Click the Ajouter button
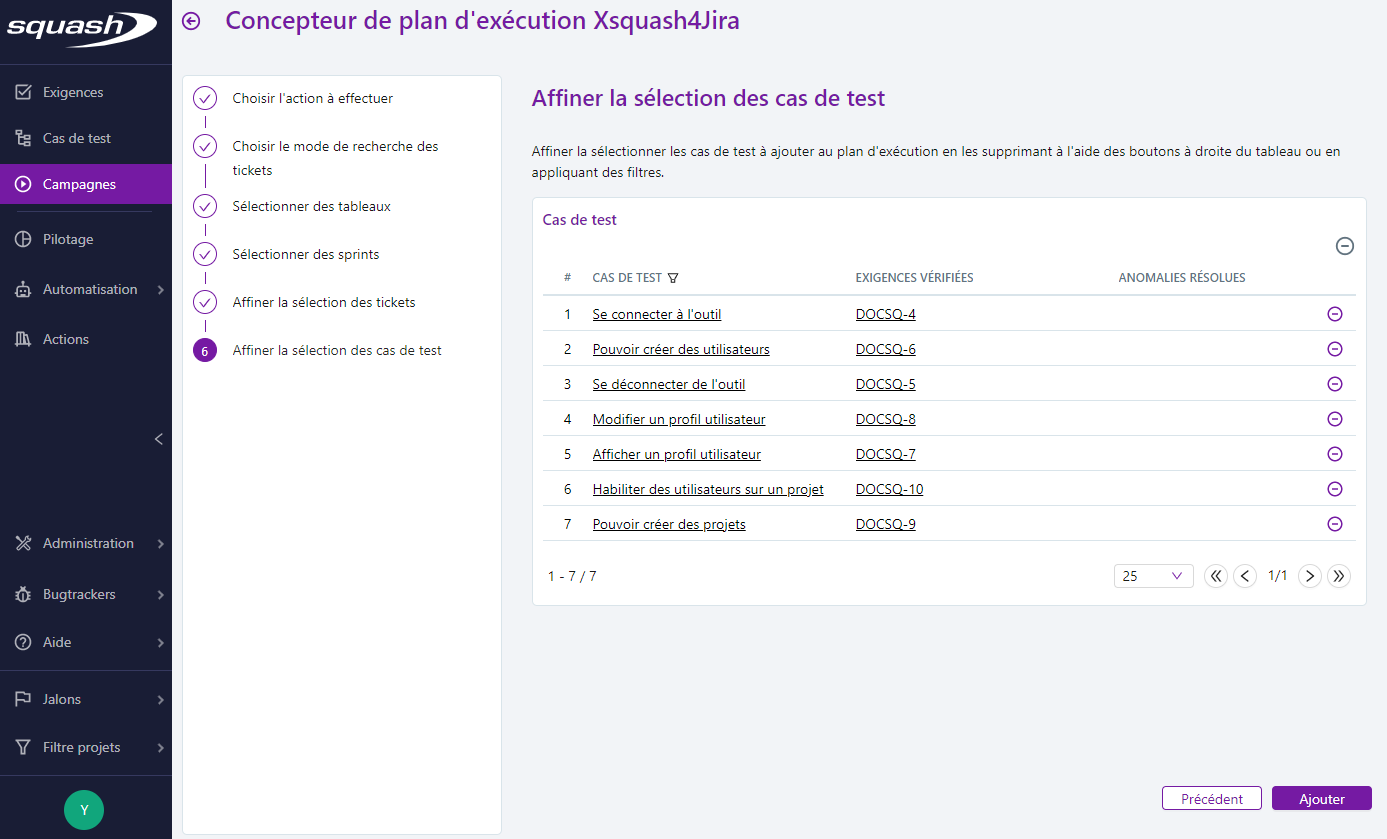The image size is (1387, 839). 1321,798
